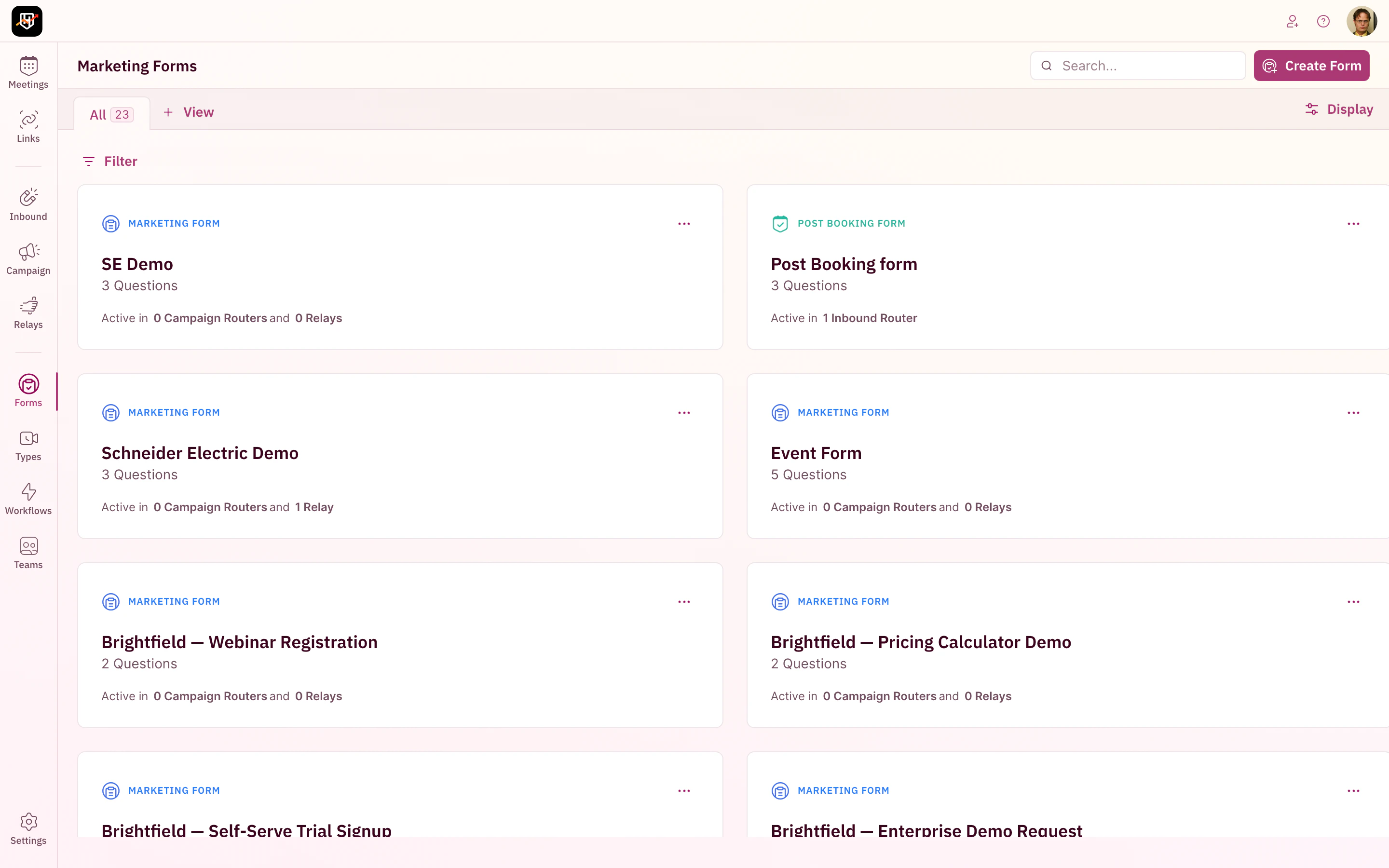Open the Campaign section

28,259
